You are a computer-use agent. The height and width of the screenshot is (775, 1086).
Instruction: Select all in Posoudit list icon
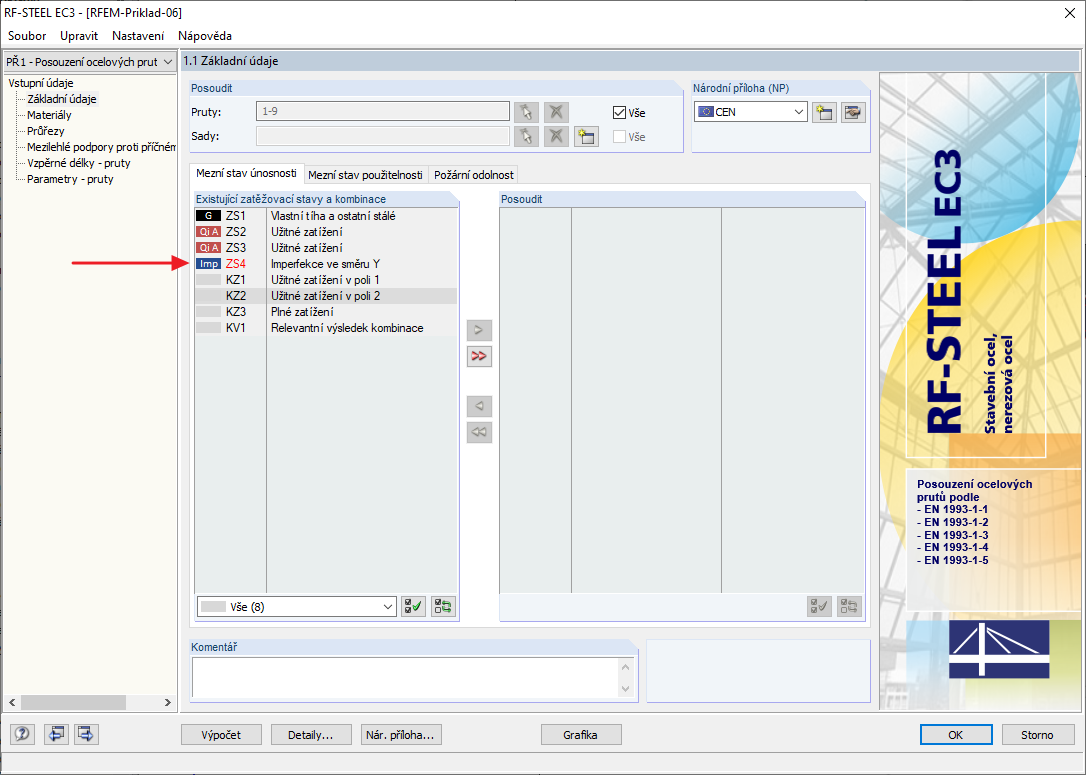(x=819, y=607)
